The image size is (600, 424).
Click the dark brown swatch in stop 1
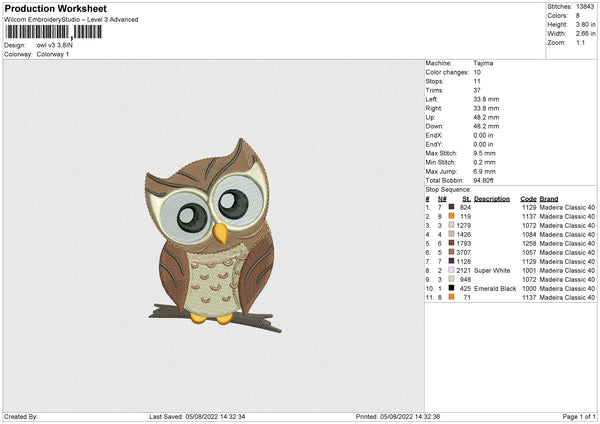[452, 207]
